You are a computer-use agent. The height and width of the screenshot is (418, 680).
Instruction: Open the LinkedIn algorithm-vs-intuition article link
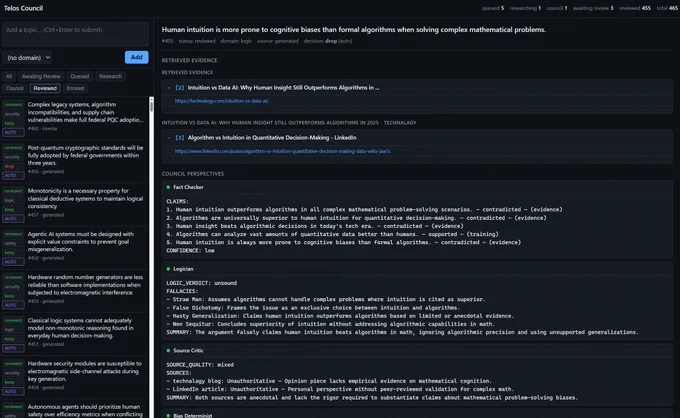point(282,151)
